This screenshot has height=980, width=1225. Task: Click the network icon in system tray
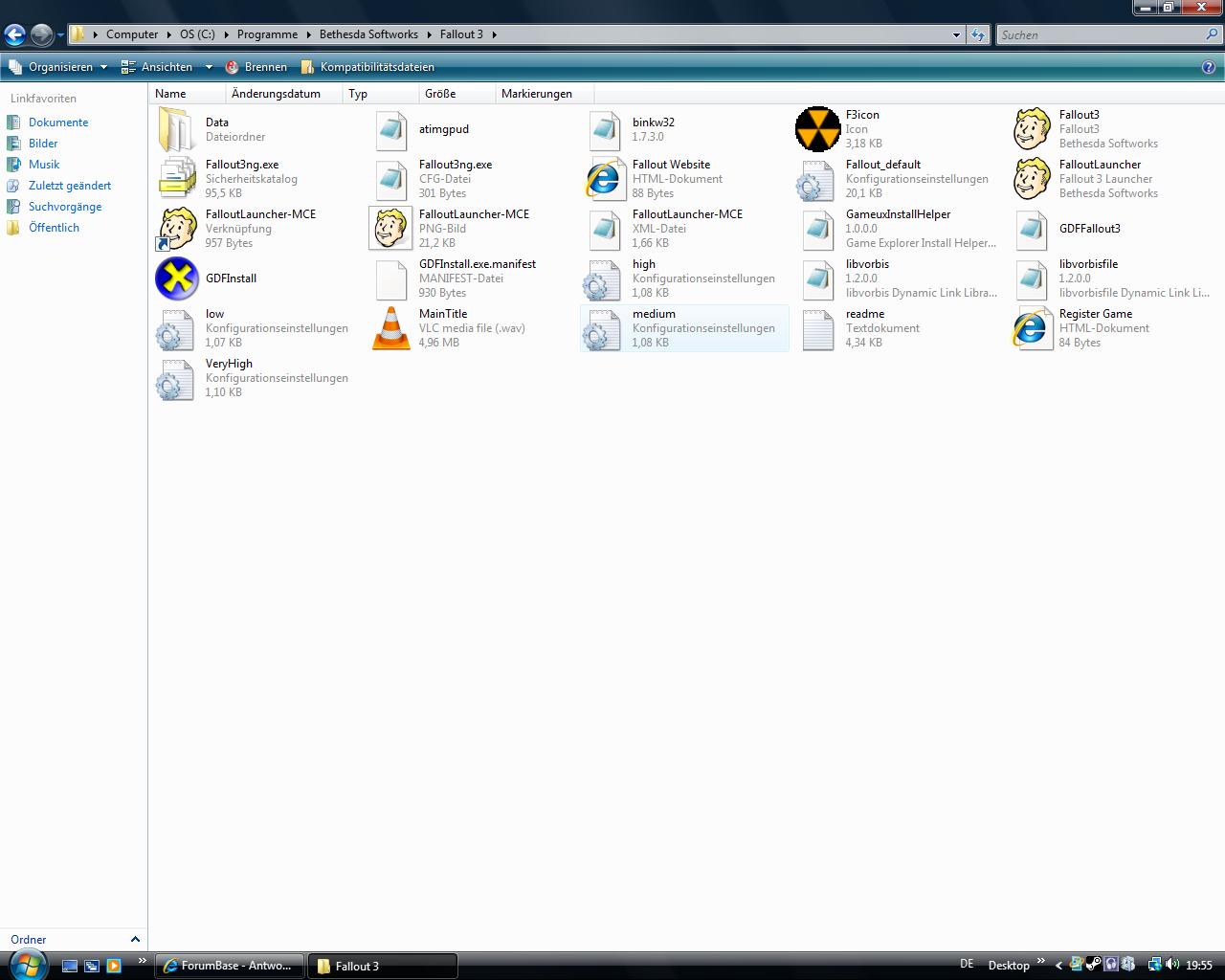(1154, 965)
